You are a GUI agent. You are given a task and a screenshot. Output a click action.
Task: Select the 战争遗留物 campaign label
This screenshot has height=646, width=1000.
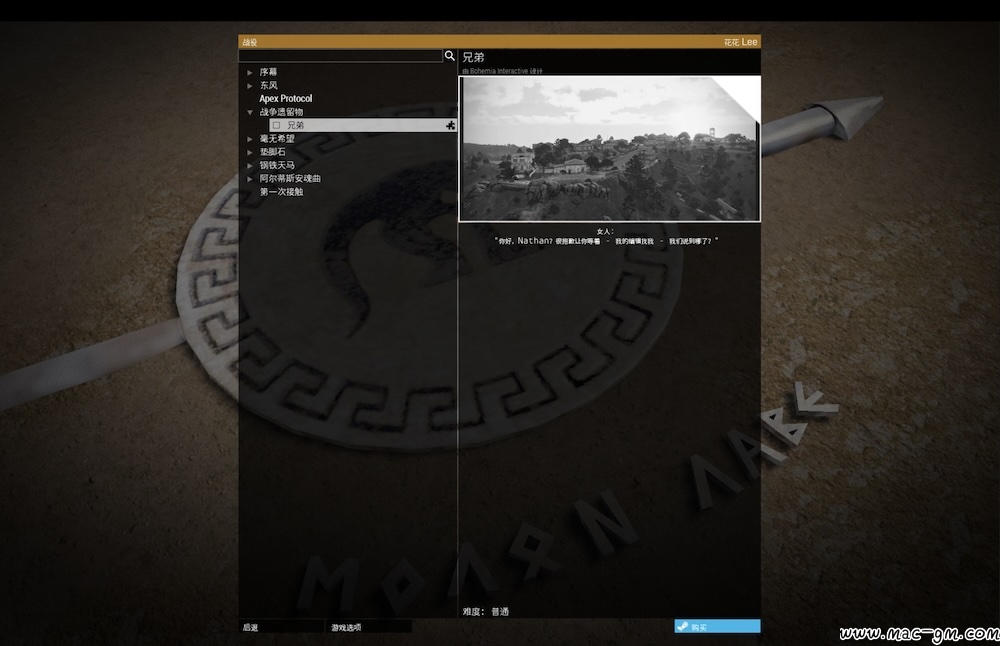tap(281, 112)
